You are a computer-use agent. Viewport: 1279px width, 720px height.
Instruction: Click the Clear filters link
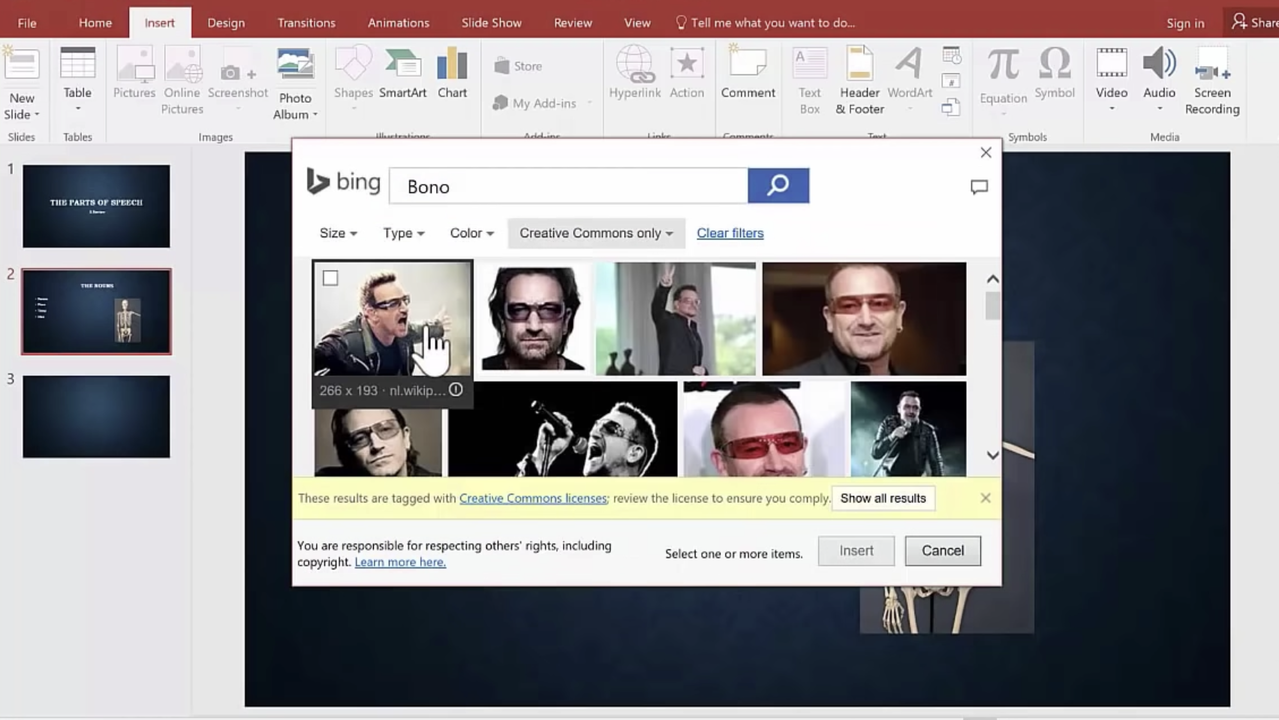pos(729,233)
